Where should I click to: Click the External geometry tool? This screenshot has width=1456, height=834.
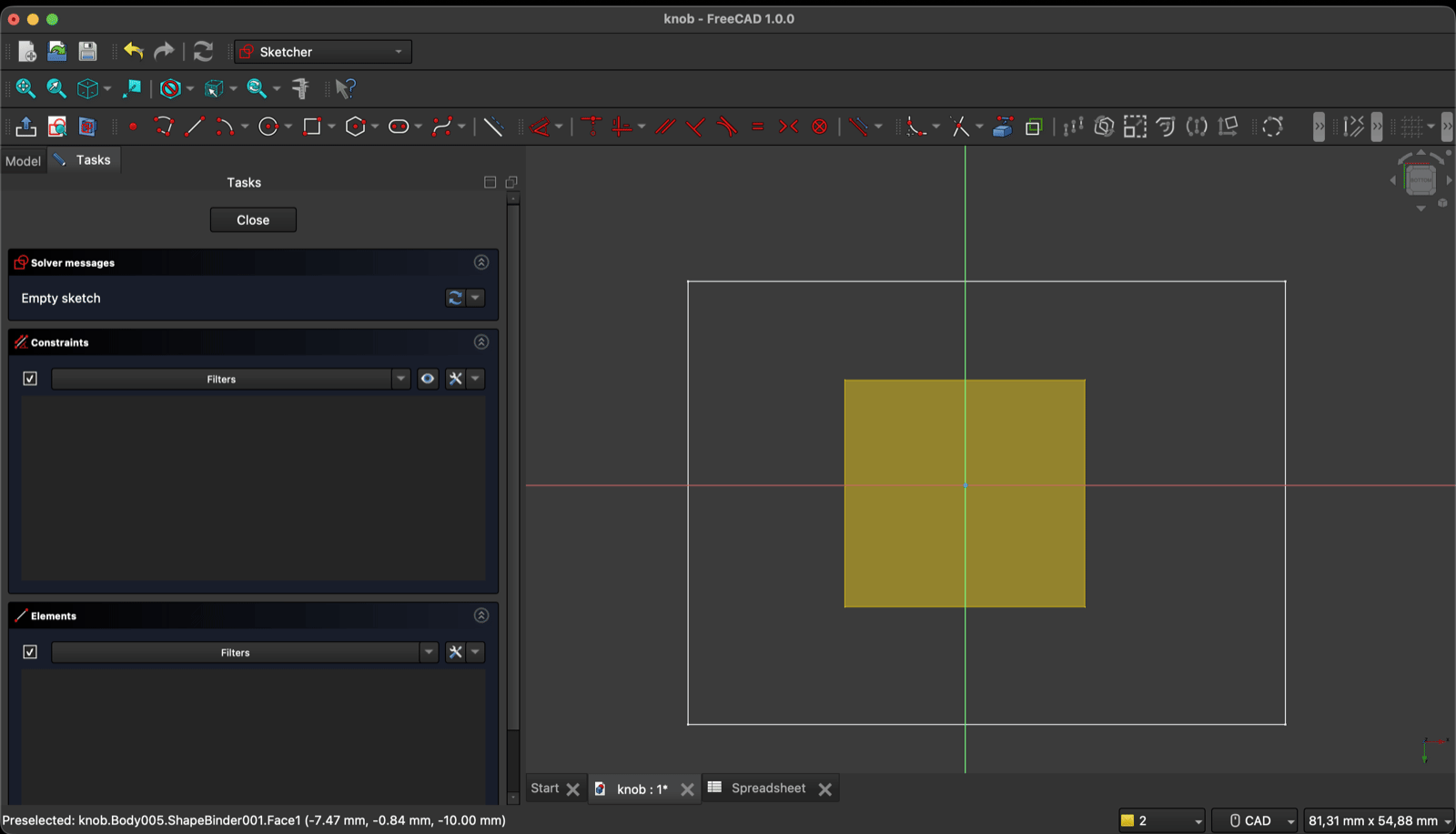[1003, 127]
